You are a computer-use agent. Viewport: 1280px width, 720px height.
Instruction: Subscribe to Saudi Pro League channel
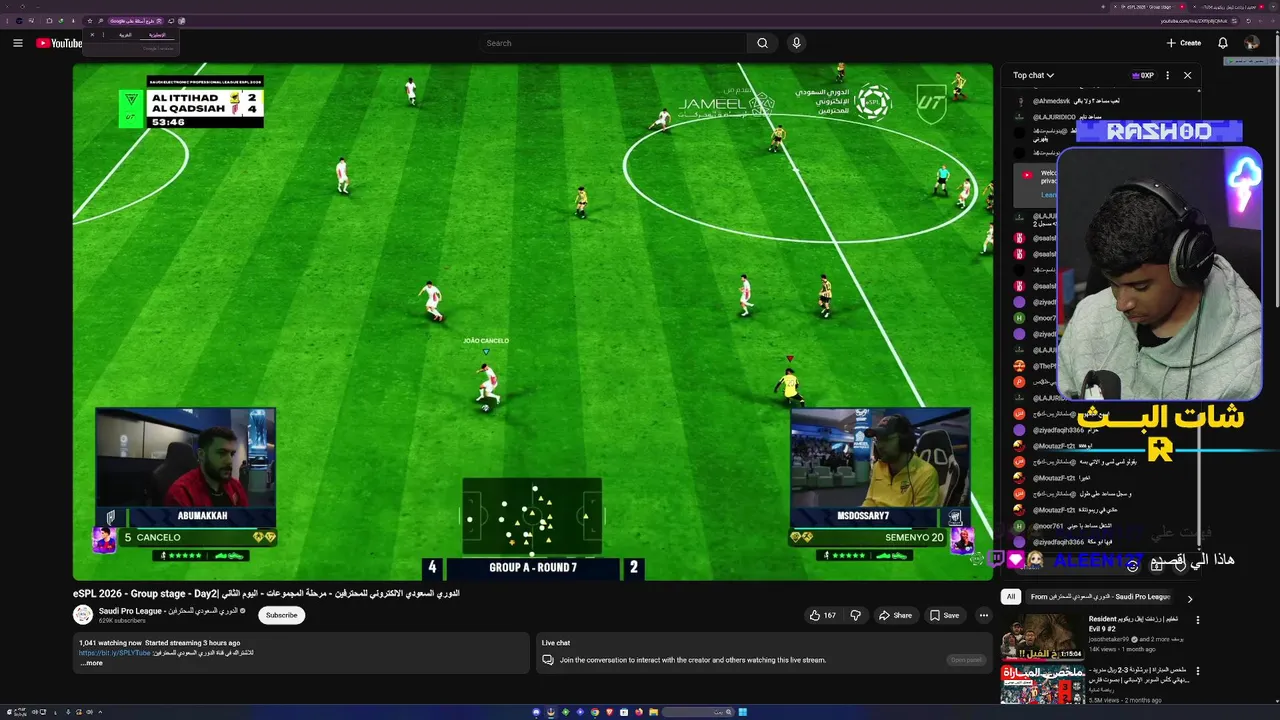click(281, 615)
